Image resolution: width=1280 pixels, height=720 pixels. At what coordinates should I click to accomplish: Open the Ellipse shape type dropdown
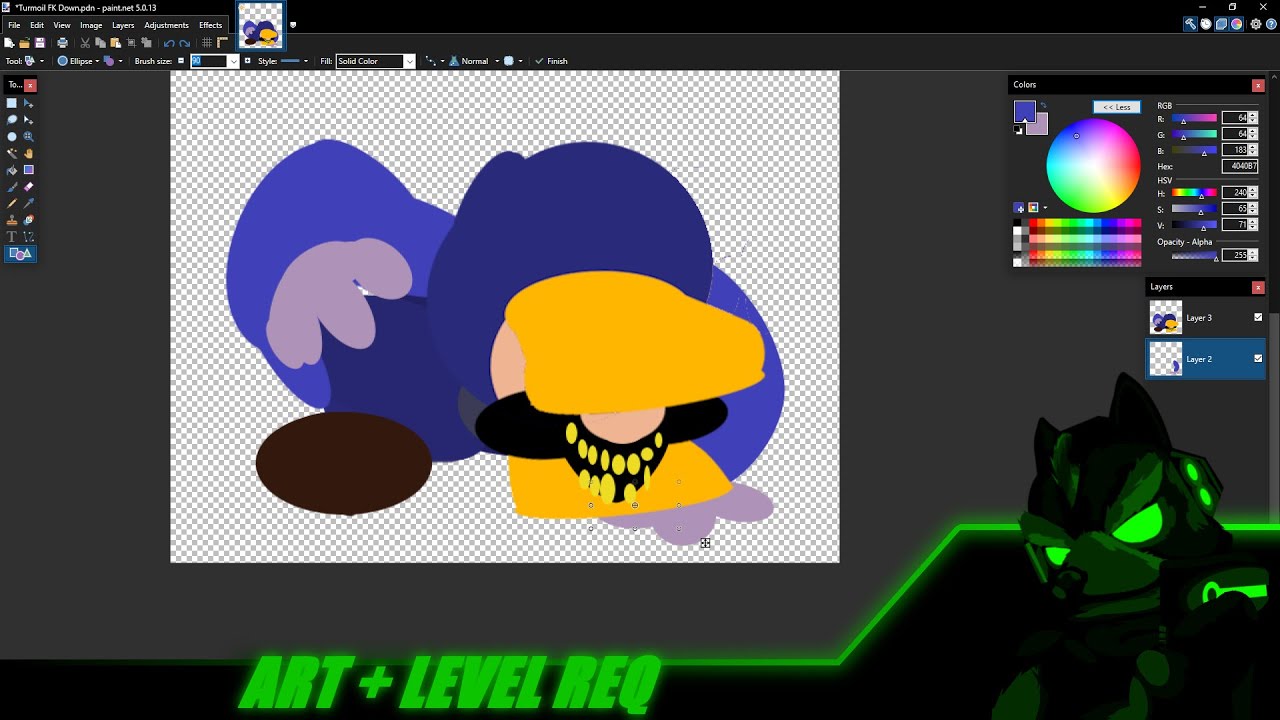click(x=78, y=61)
